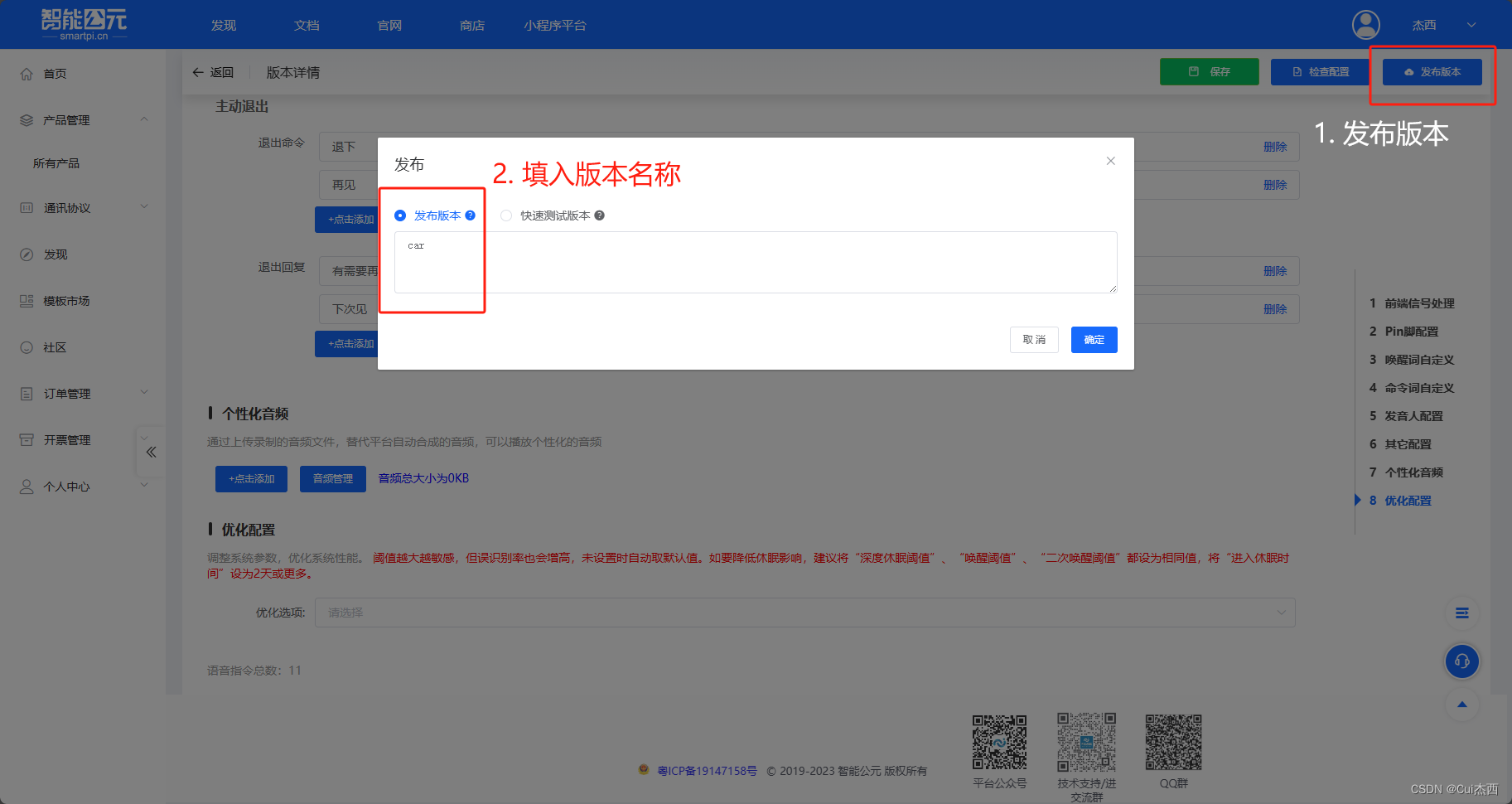The width and height of the screenshot is (1512, 804).
Task: Open the 商店 top navigation item
Action: tap(472, 26)
